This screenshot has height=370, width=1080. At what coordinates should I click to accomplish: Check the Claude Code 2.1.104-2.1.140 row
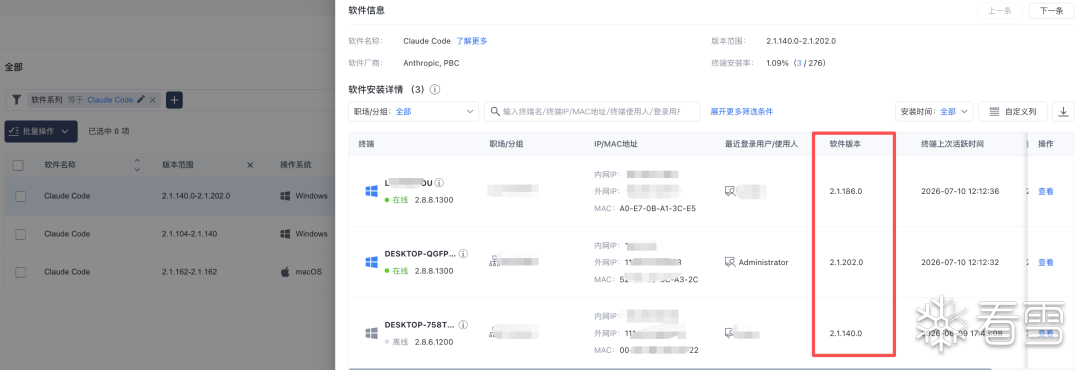[x=21, y=234]
